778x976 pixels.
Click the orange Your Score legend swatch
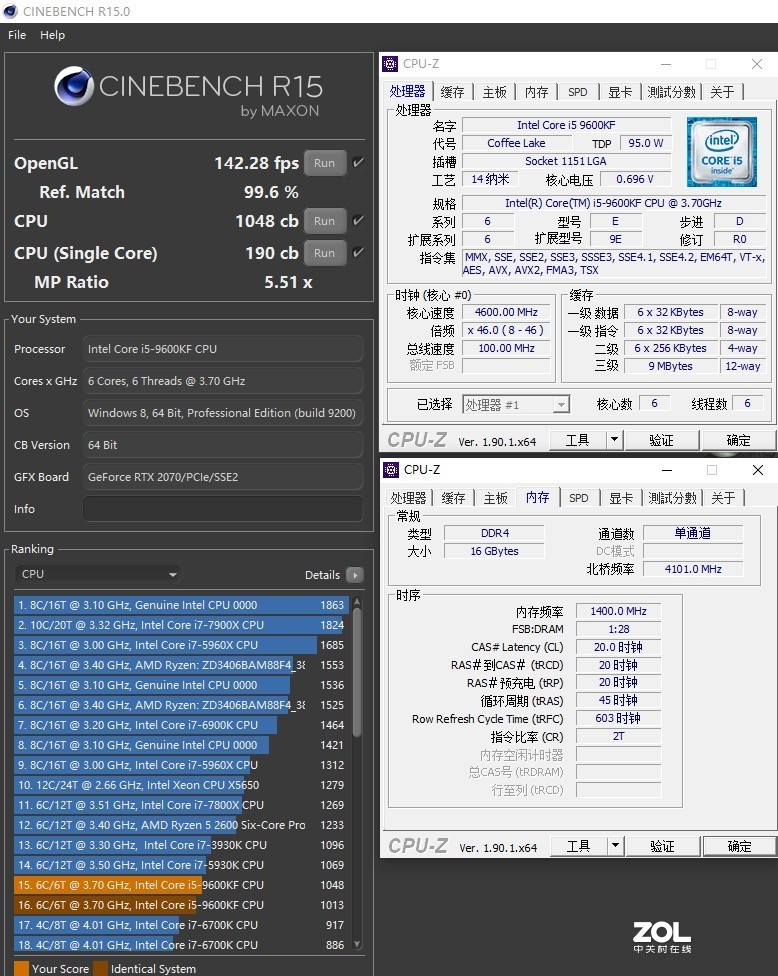(x=21, y=969)
